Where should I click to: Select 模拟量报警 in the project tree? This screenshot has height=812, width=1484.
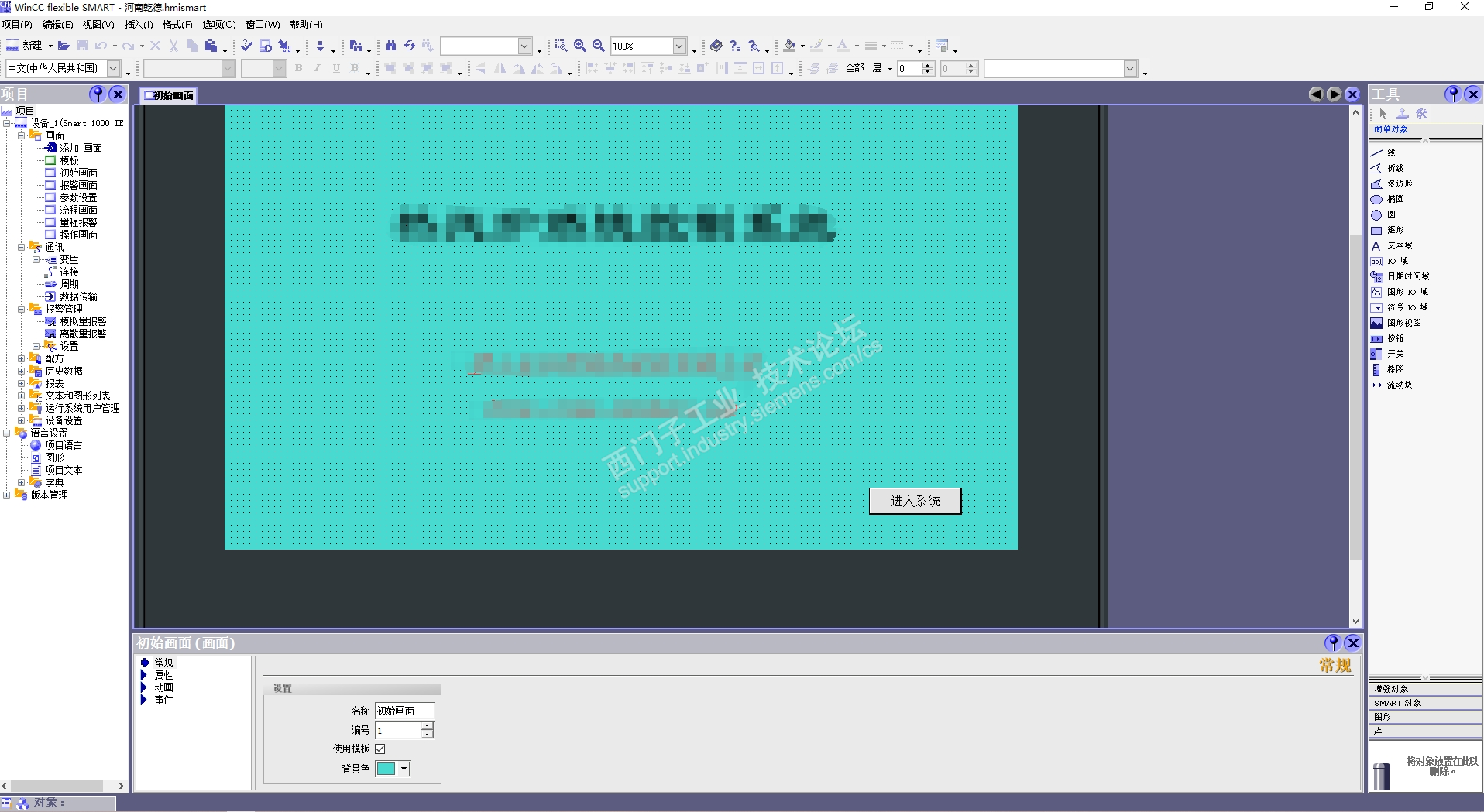83,321
